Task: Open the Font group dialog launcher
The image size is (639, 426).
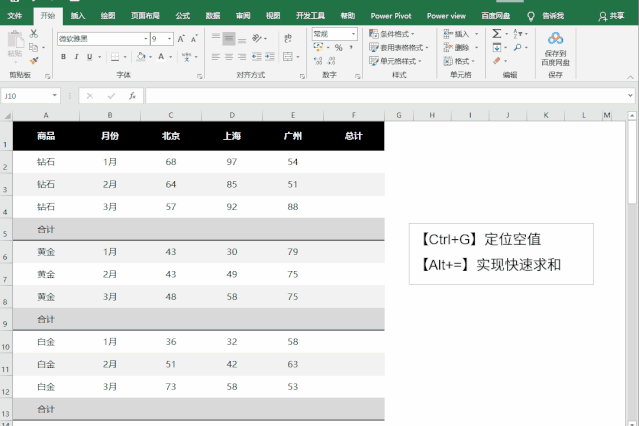Action: (x=199, y=76)
